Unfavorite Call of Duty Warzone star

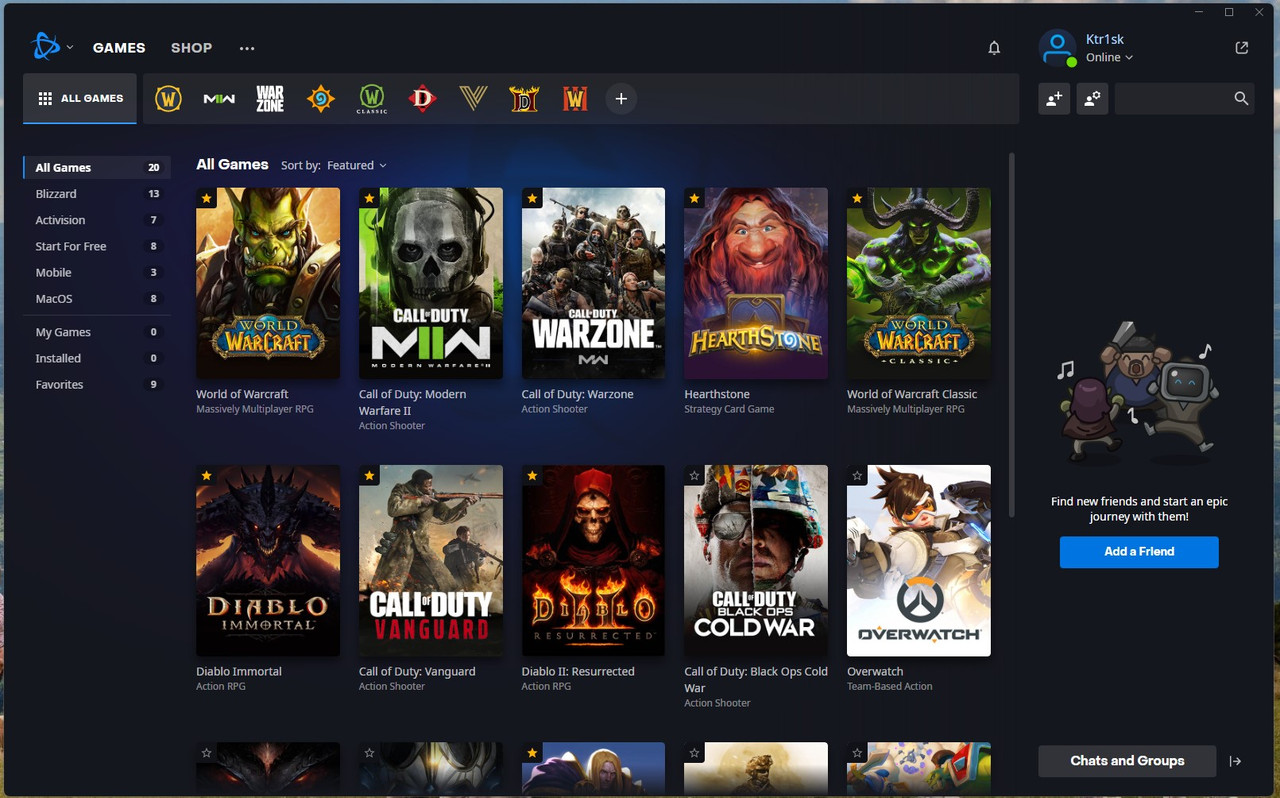pos(532,198)
